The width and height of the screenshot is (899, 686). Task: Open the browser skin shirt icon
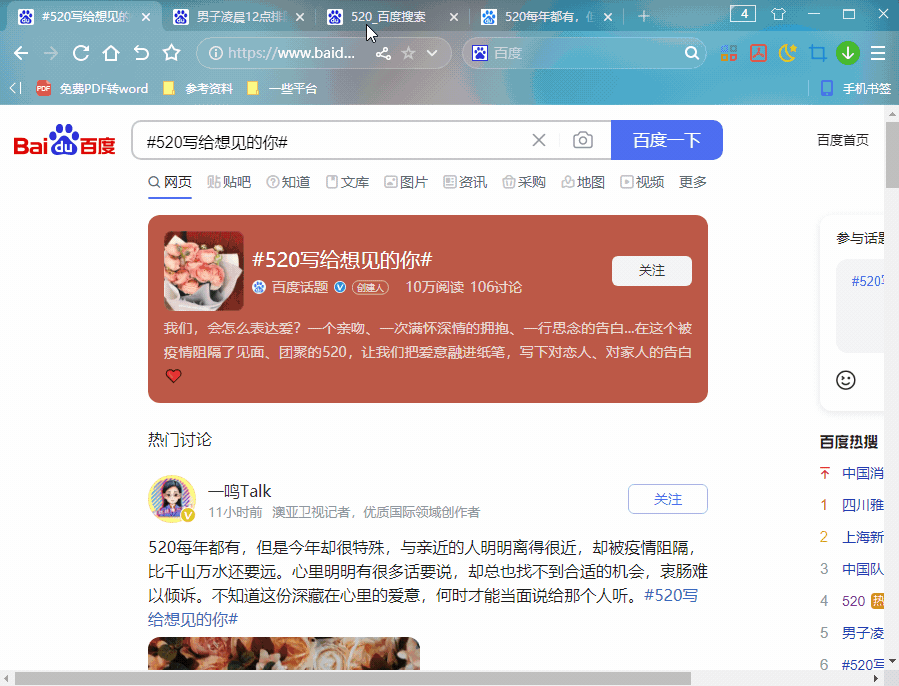pyautogui.click(x=778, y=14)
